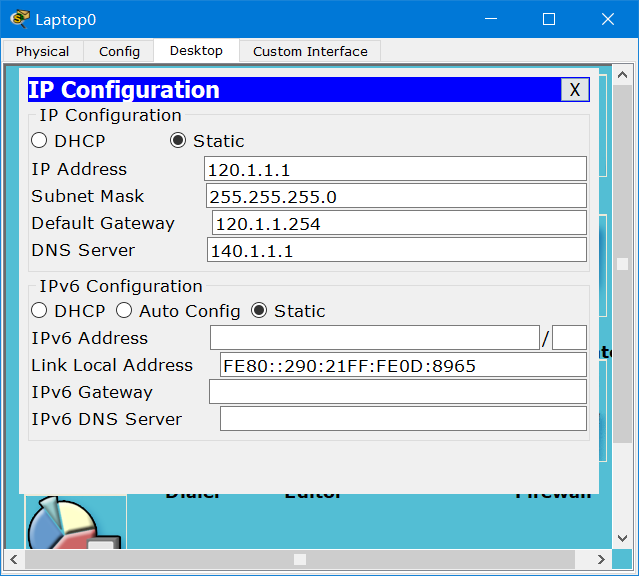Minimize the Laptop0 window

tap(491, 19)
